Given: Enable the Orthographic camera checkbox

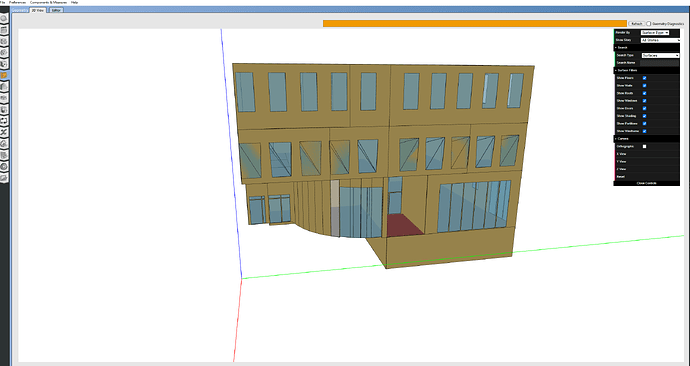Looking at the screenshot, I should click(644, 146).
